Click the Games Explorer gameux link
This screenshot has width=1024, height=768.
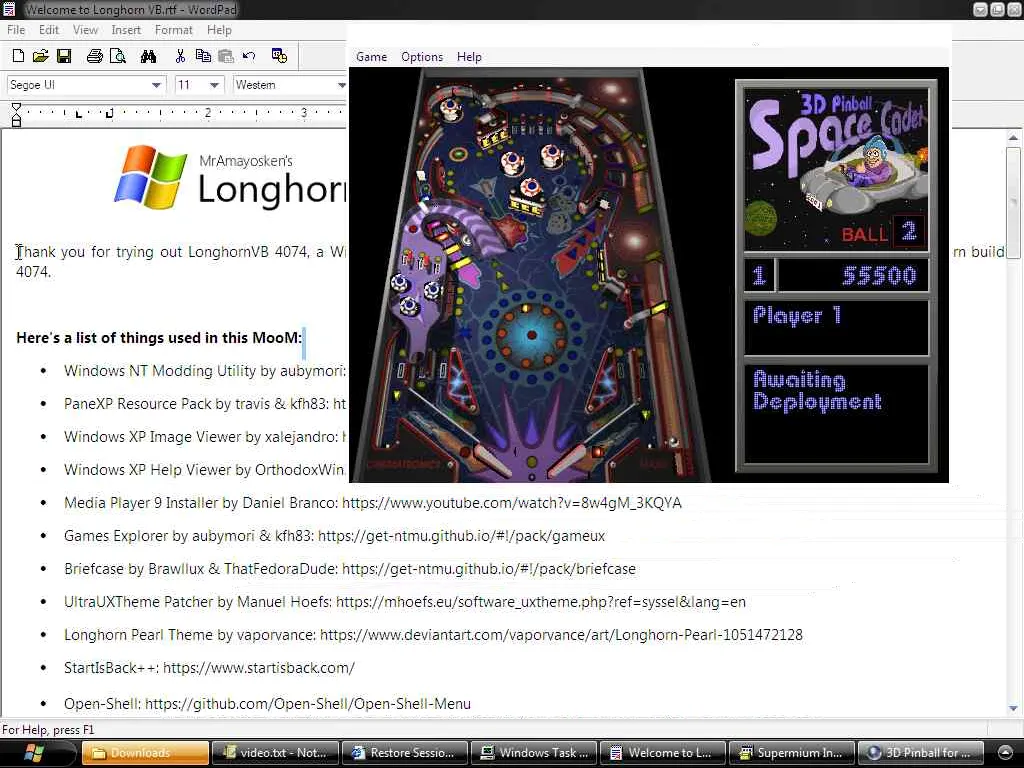(x=461, y=536)
